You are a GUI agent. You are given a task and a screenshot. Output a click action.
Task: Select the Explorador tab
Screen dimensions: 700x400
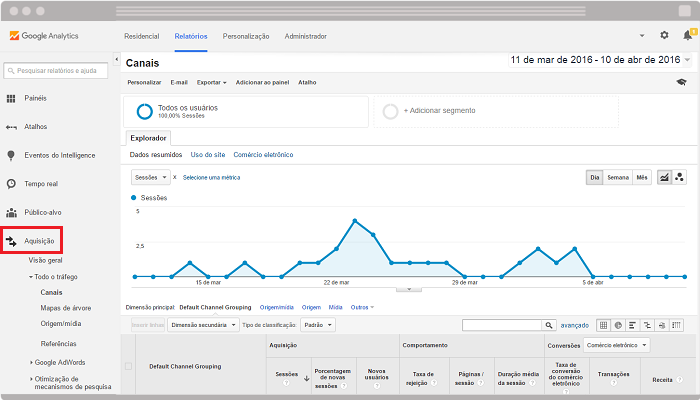point(148,138)
